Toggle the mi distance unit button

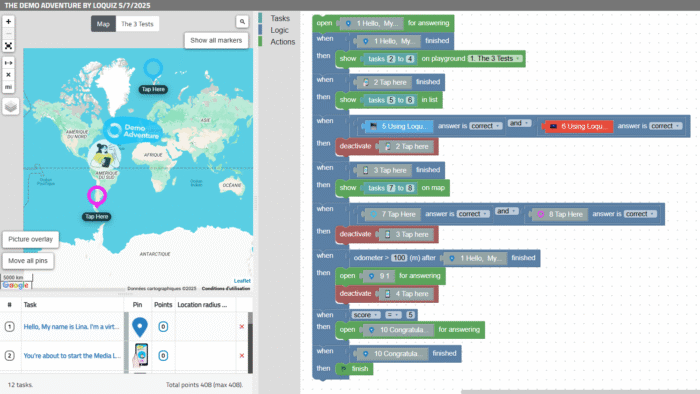point(8,87)
